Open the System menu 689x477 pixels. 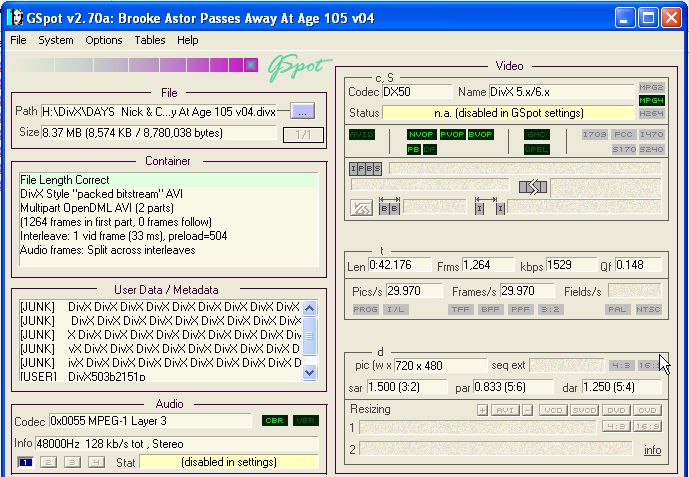pyautogui.click(x=55, y=40)
